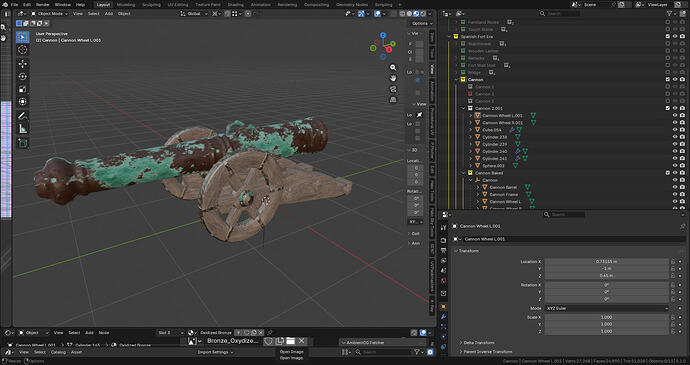690x365 pixels.
Task: Open the Output properties tab icon
Action: pos(444,251)
